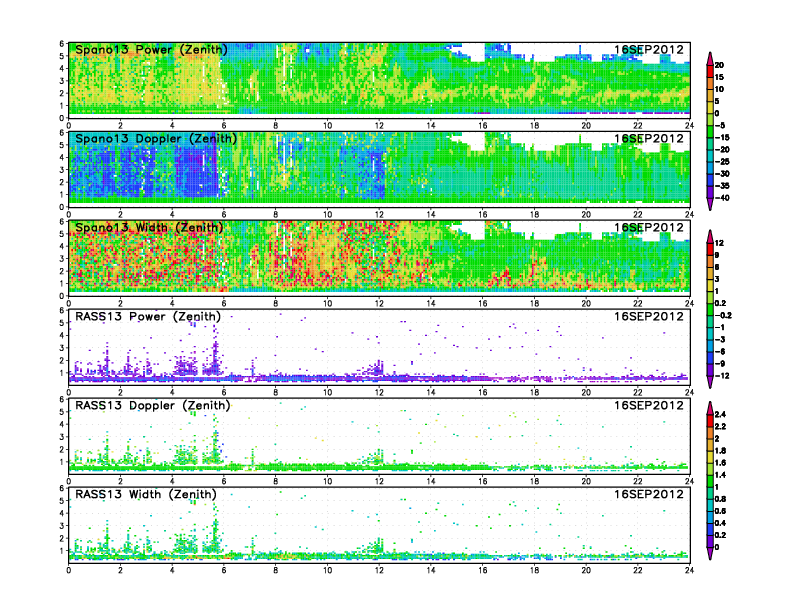Click the x-axis "24" tick under Spano13 Power panel
The width and height of the screenshot is (792, 612).
coord(689,125)
